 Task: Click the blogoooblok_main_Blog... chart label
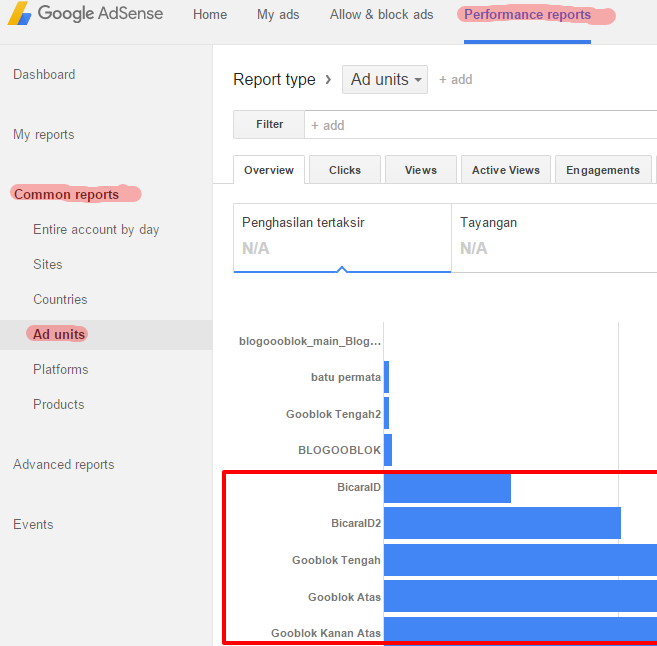pyautogui.click(x=310, y=341)
